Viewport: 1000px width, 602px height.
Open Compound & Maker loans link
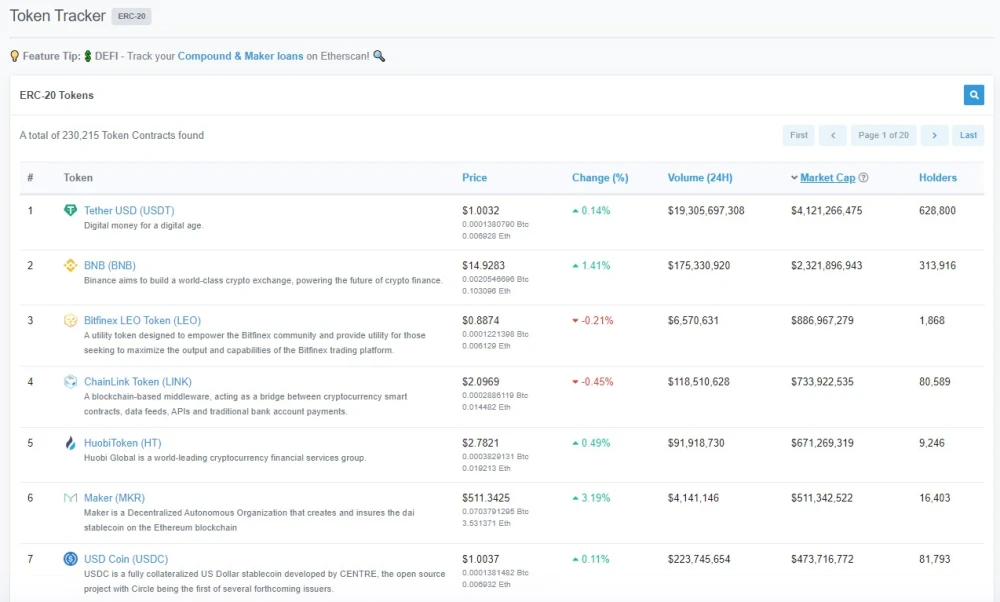click(240, 56)
